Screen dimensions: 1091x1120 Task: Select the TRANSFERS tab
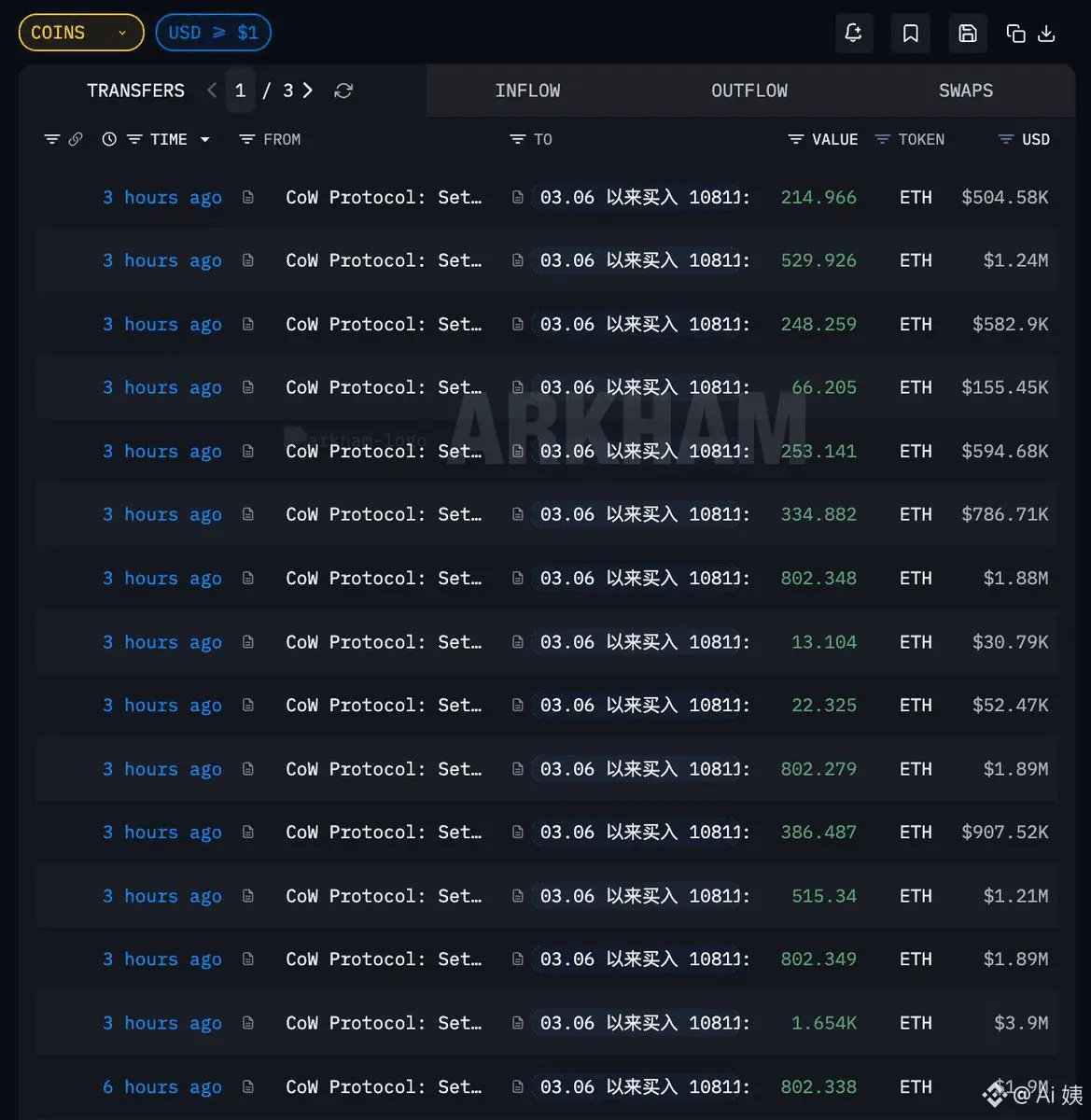coord(135,91)
